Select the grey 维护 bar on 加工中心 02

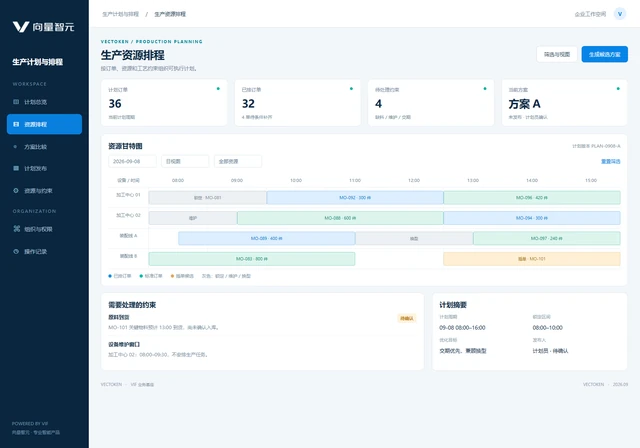click(x=193, y=218)
